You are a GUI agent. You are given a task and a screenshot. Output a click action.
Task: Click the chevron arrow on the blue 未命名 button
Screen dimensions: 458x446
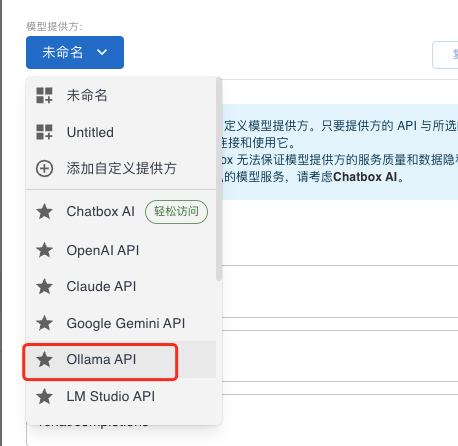(x=102, y=52)
